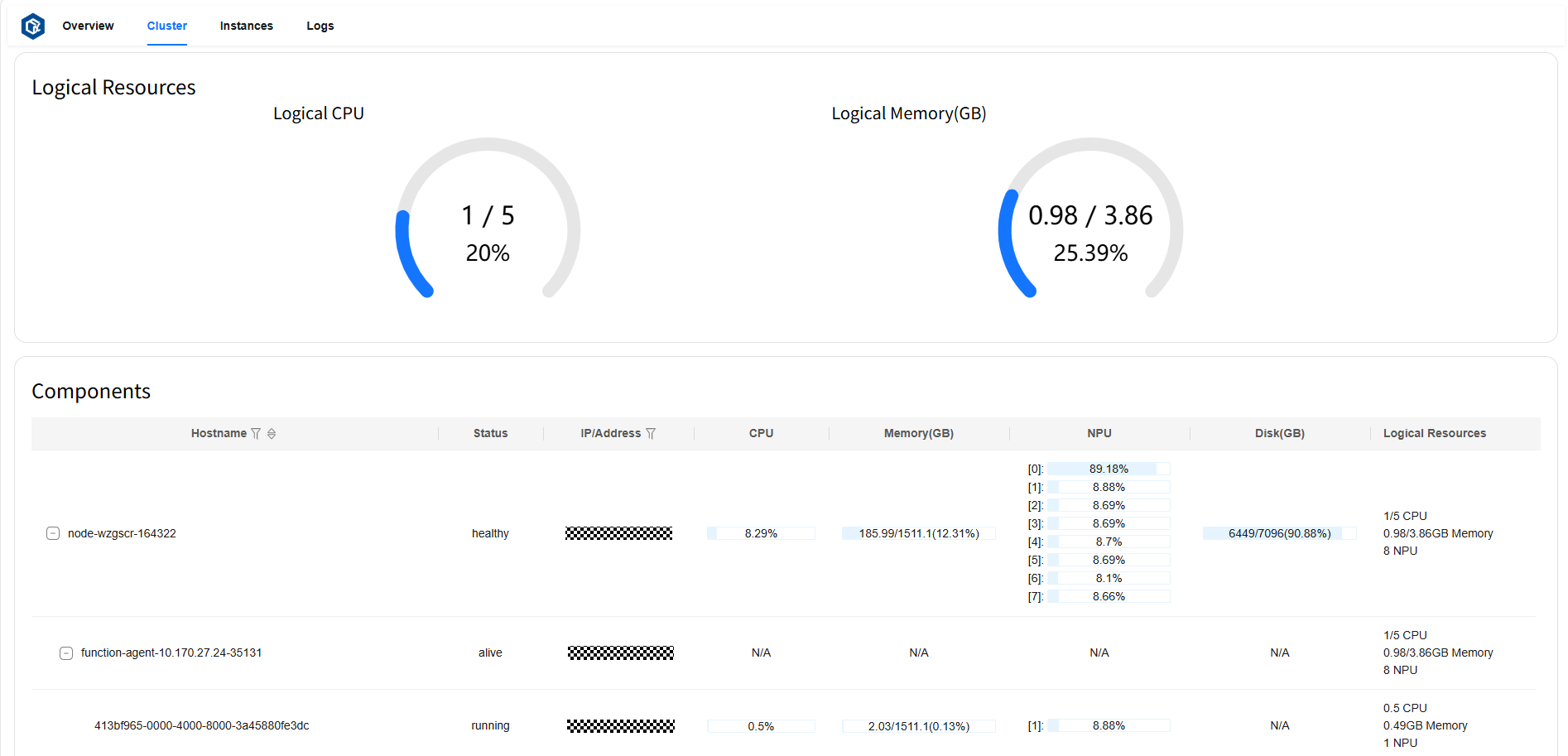The height and width of the screenshot is (756, 1568).
Task: Go to the Instances tab
Action: click(x=246, y=26)
